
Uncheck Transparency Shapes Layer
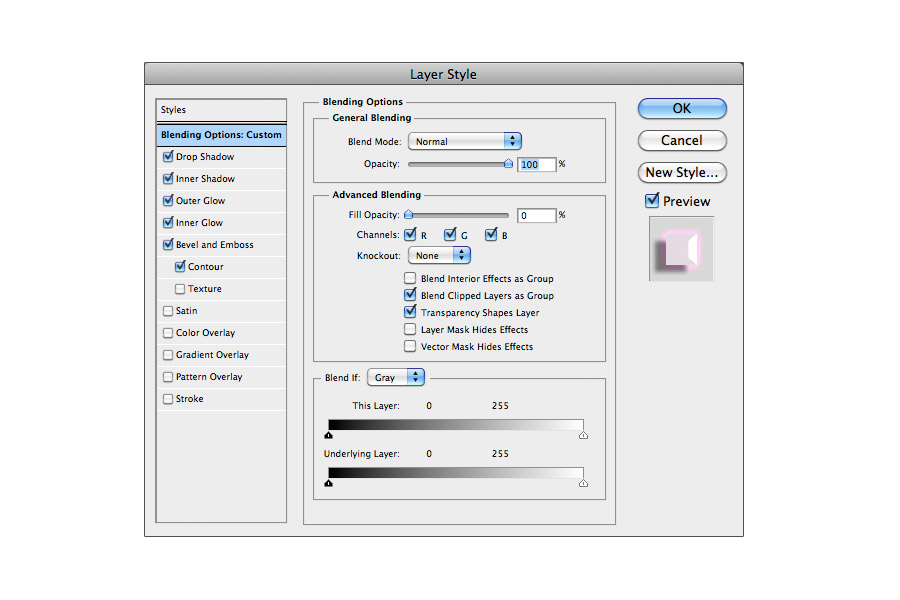click(x=410, y=312)
